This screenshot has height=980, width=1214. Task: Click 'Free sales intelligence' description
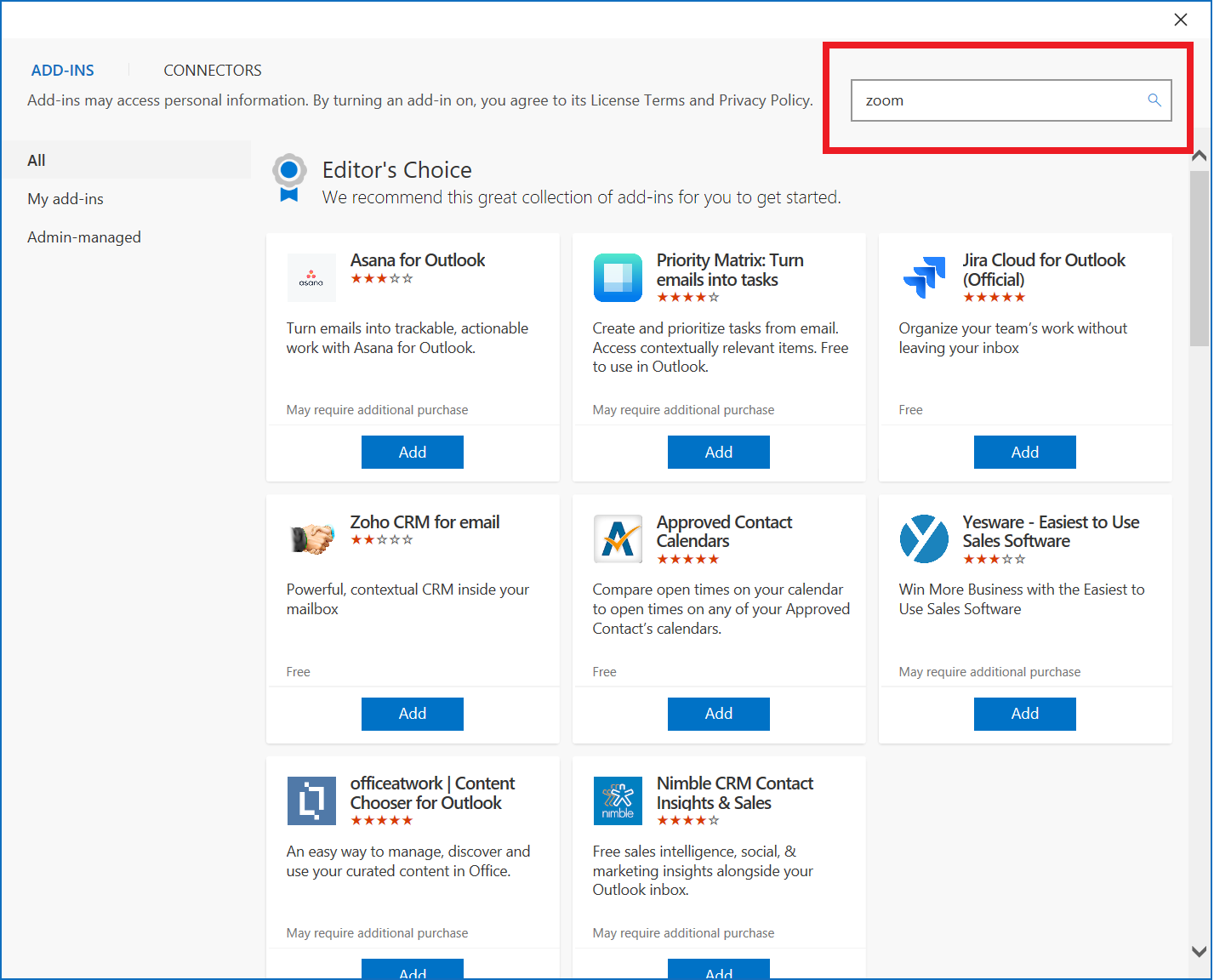(703, 871)
